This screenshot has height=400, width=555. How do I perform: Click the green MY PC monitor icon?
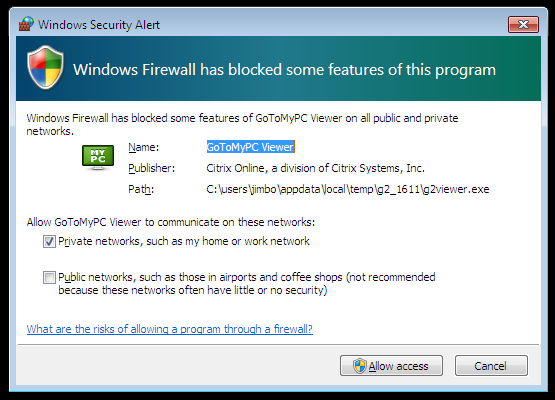98,157
